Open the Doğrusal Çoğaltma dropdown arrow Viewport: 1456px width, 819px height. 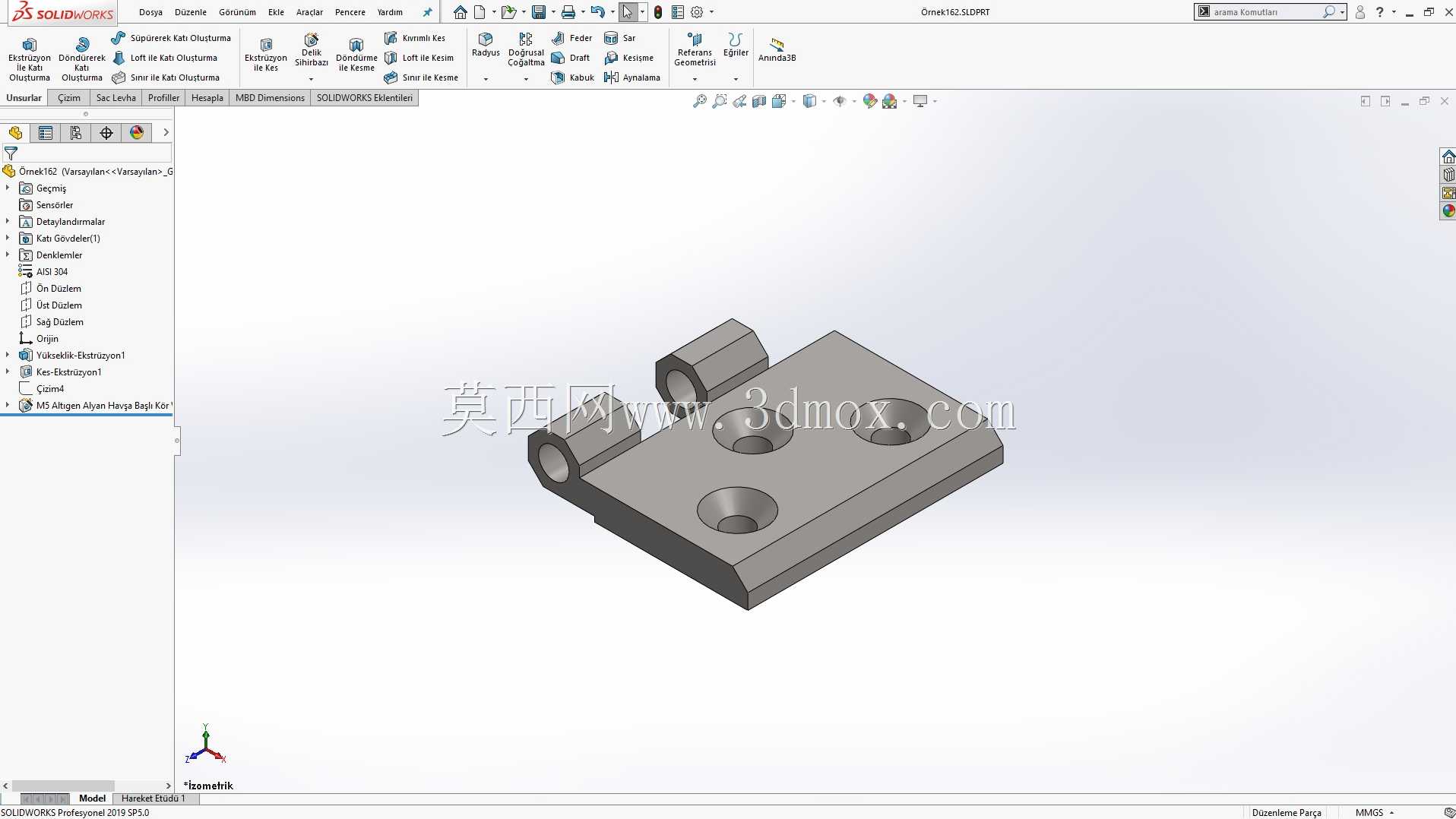pyautogui.click(x=526, y=79)
